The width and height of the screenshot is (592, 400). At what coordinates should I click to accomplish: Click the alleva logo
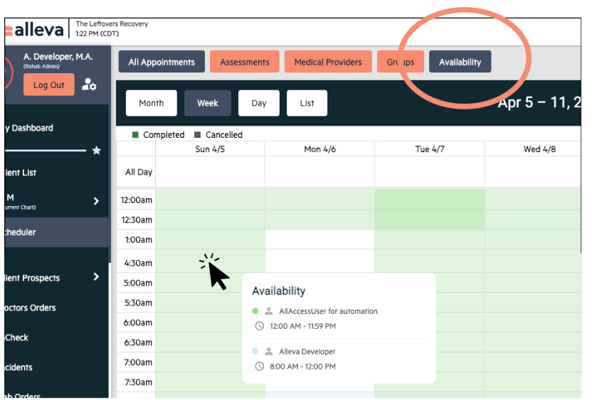tap(35, 29)
